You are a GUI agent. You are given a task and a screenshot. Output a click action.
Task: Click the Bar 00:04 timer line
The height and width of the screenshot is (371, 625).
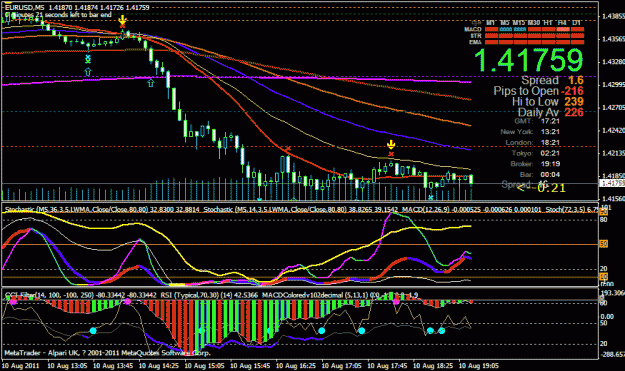(540, 175)
